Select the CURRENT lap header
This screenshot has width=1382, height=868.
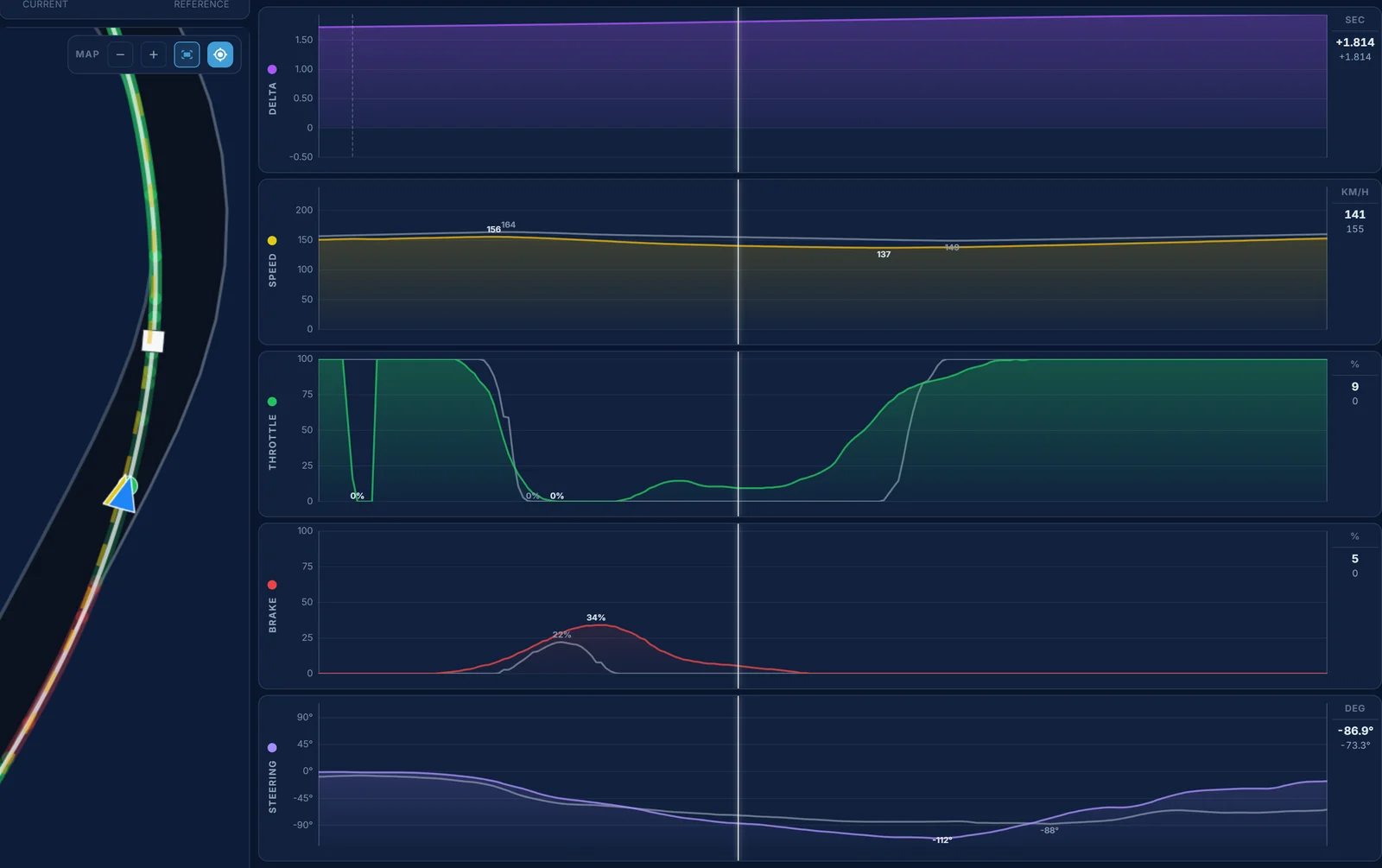pyautogui.click(x=45, y=4)
